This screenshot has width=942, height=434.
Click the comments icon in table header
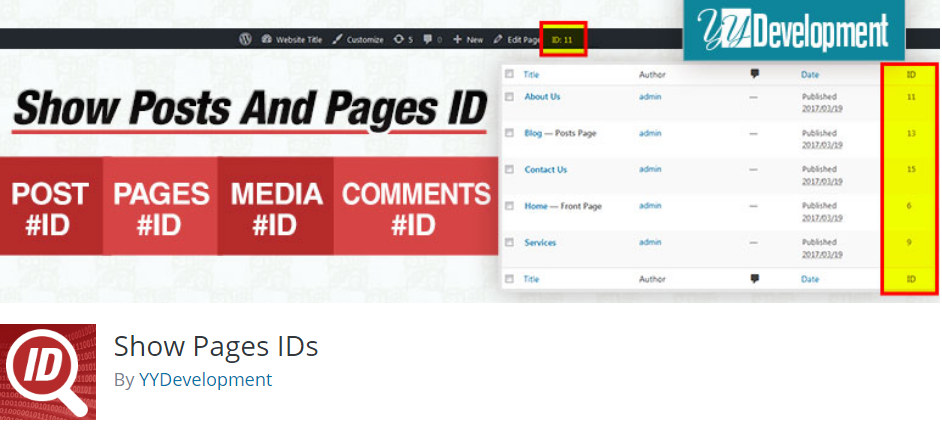755,74
